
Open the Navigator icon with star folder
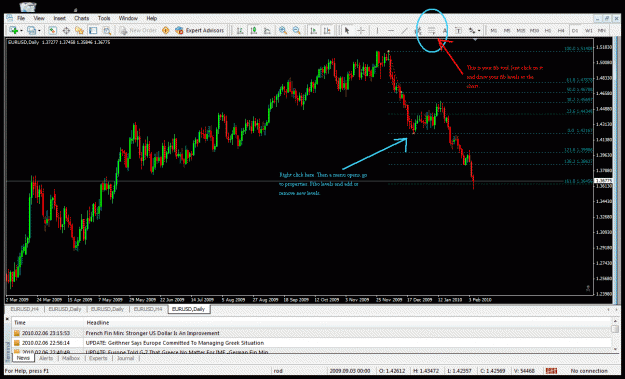click(79, 30)
